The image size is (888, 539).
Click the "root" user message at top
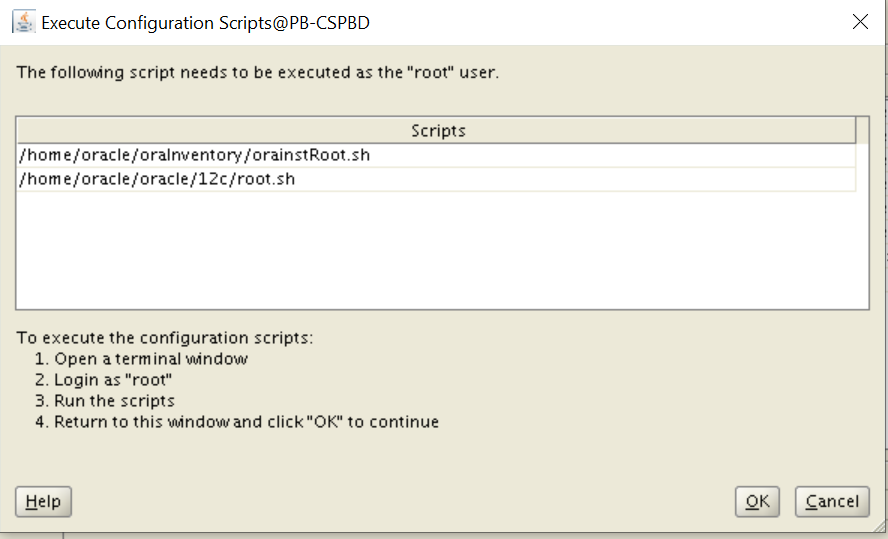pos(257,73)
